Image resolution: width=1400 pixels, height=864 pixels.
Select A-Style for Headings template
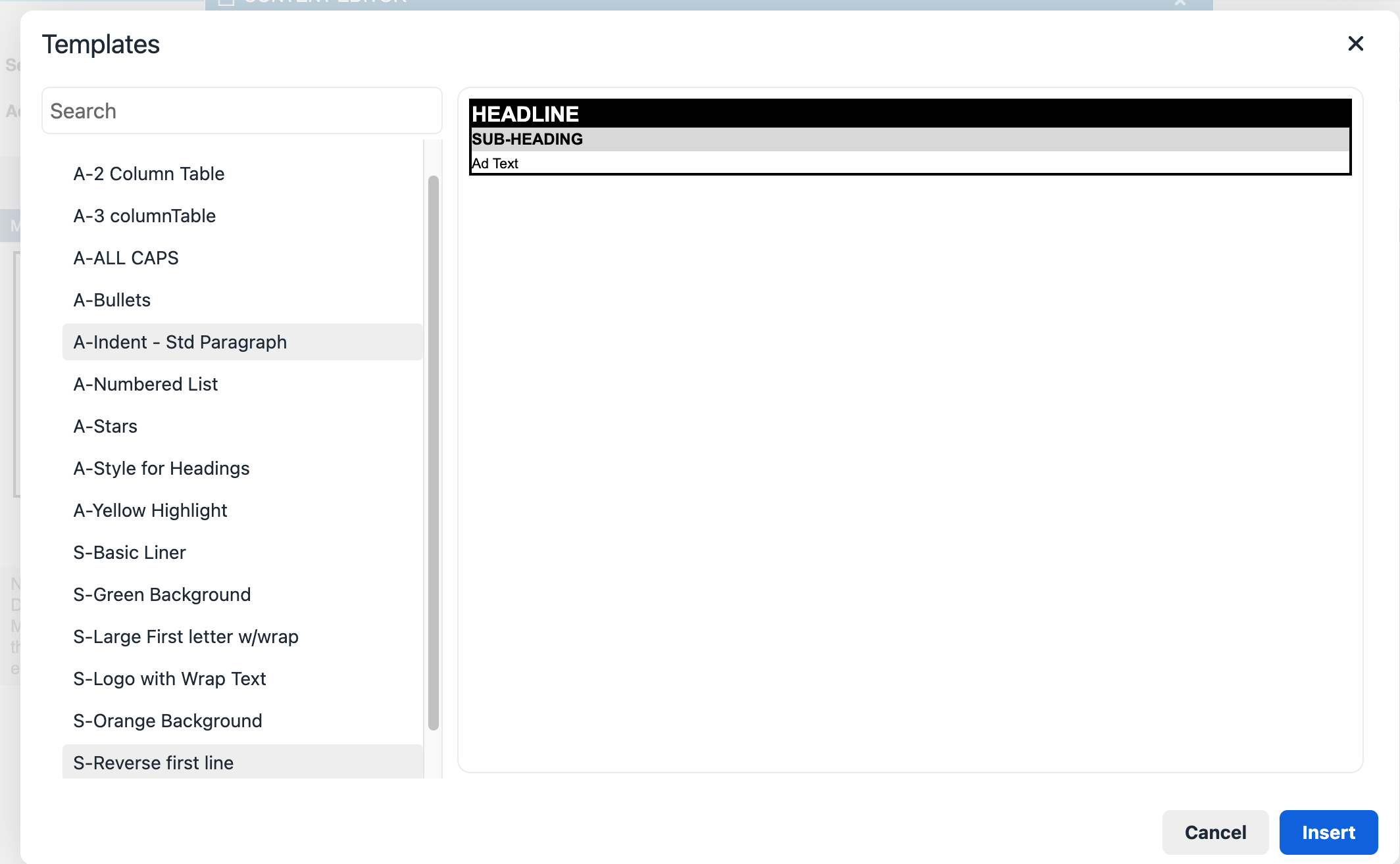[x=161, y=468]
